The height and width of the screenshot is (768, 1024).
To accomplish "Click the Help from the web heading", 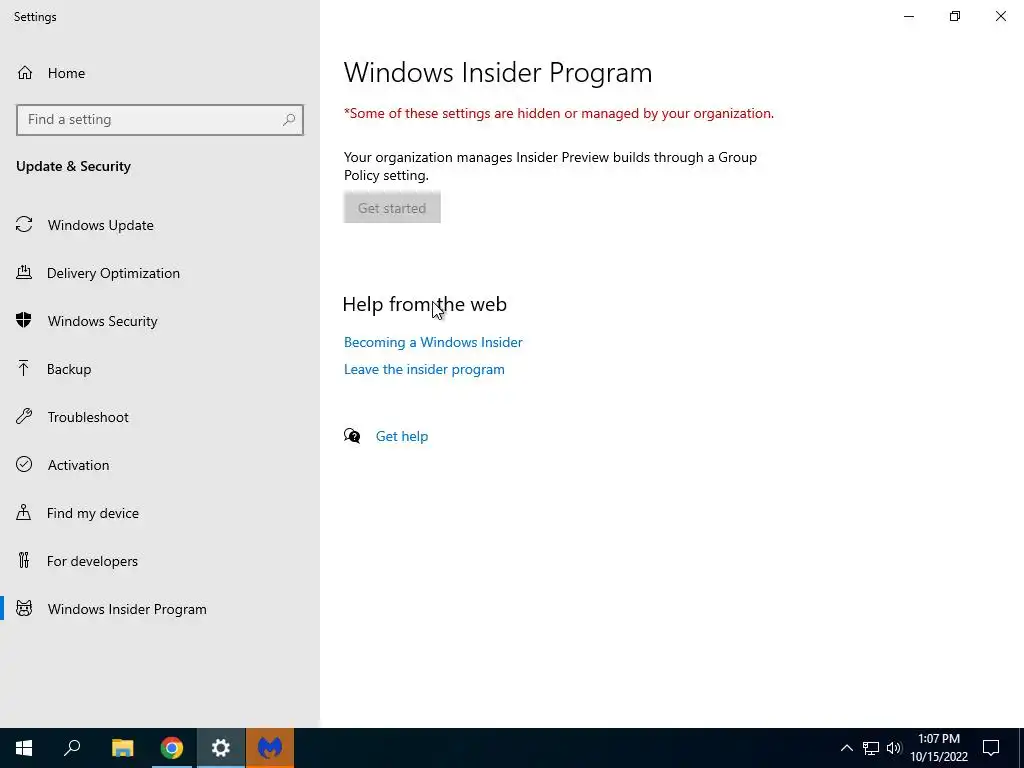I will (x=424, y=304).
